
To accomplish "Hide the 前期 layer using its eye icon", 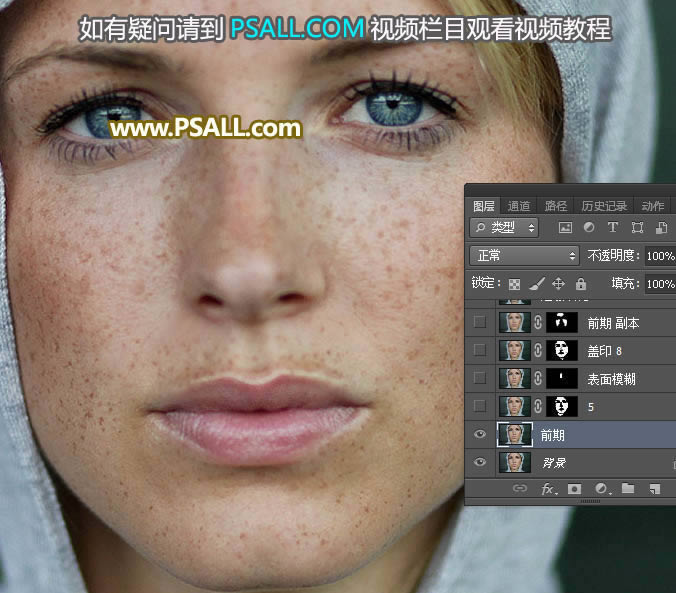I will pos(480,435).
